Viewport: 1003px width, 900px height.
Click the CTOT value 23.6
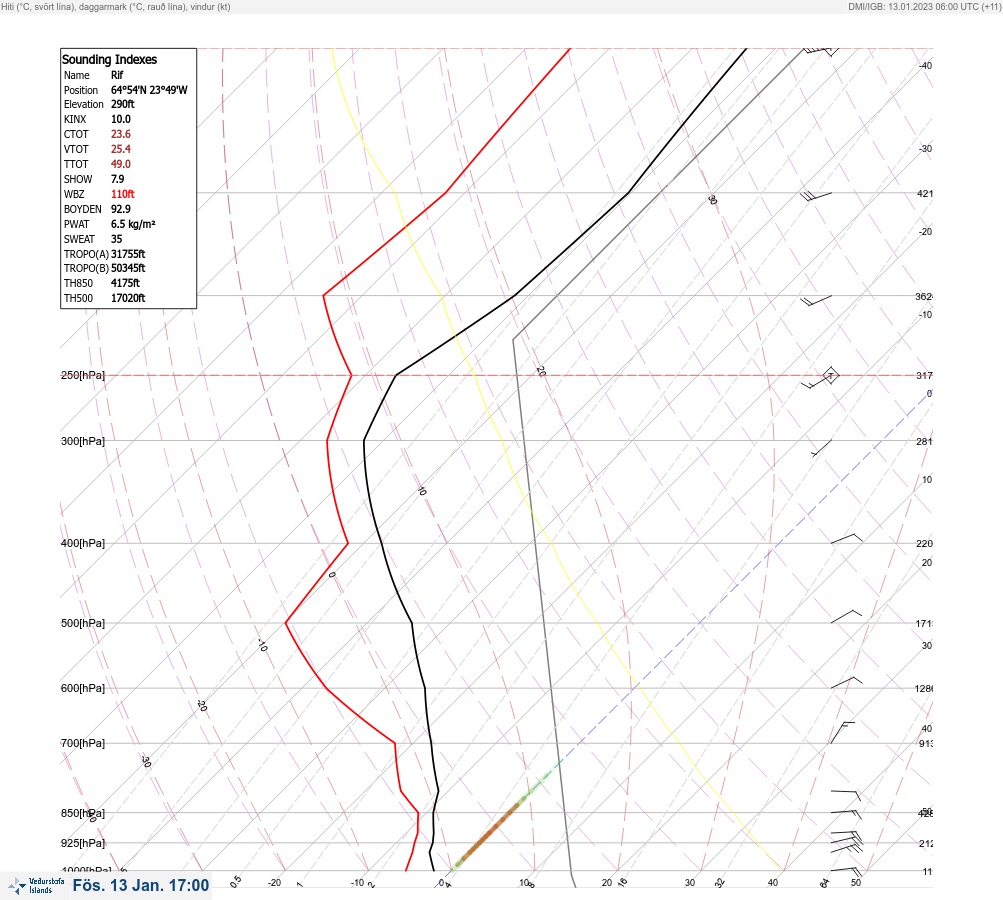pos(121,134)
